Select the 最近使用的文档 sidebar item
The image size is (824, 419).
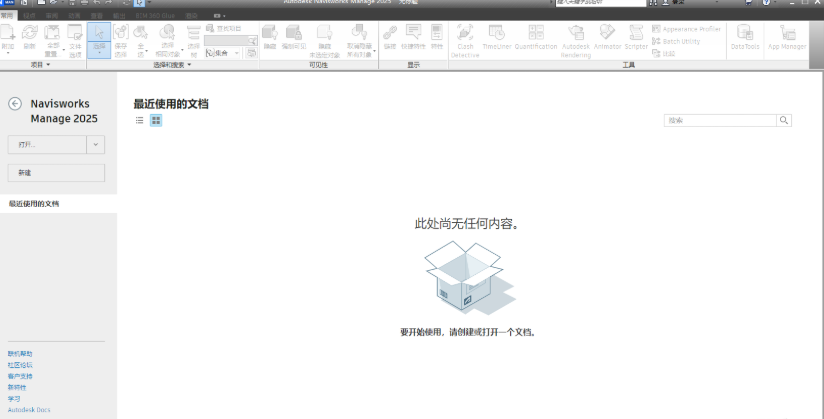(x=34, y=203)
